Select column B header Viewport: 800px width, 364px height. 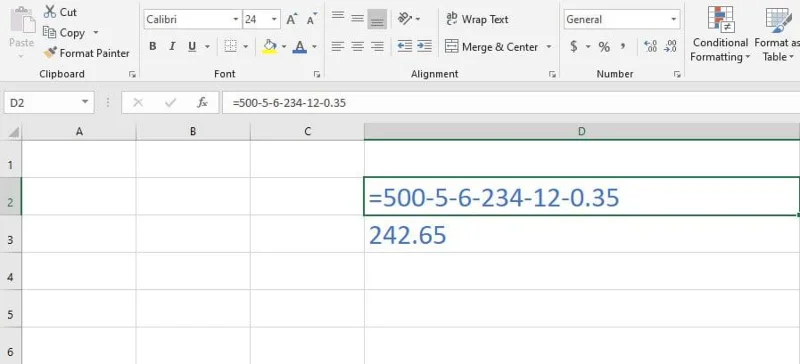193,132
